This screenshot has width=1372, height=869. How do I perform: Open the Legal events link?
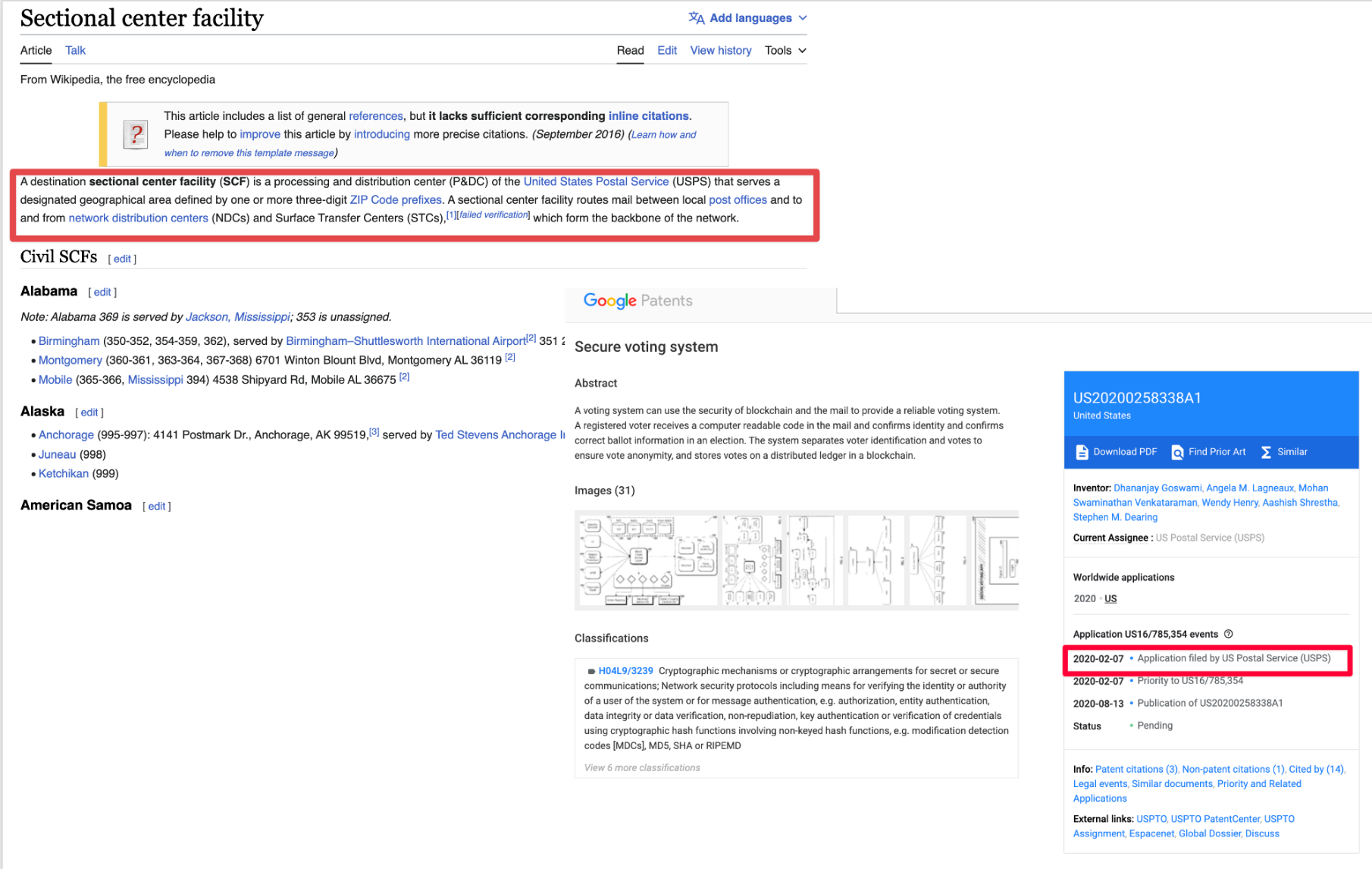click(1100, 784)
